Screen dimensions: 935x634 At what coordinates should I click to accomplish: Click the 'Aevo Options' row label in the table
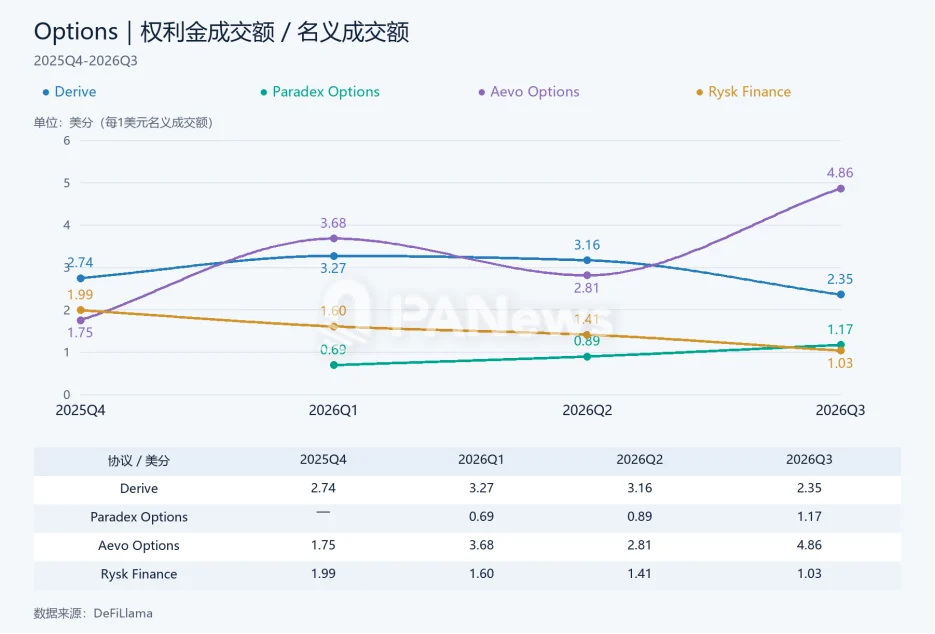point(139,546)
